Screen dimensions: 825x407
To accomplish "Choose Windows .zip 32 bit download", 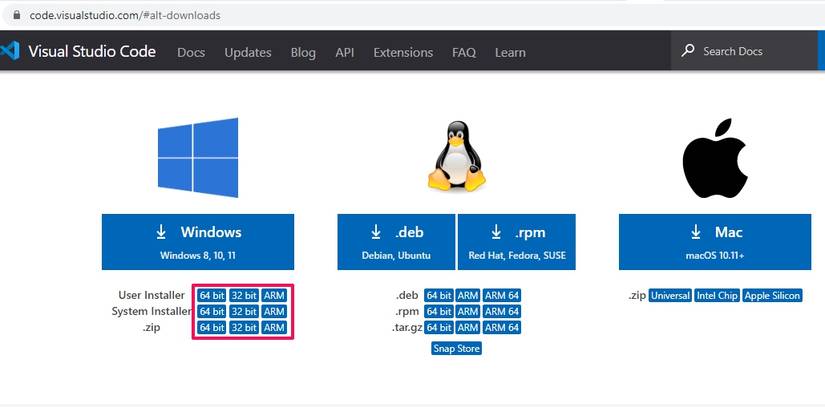I will point(244,328).
